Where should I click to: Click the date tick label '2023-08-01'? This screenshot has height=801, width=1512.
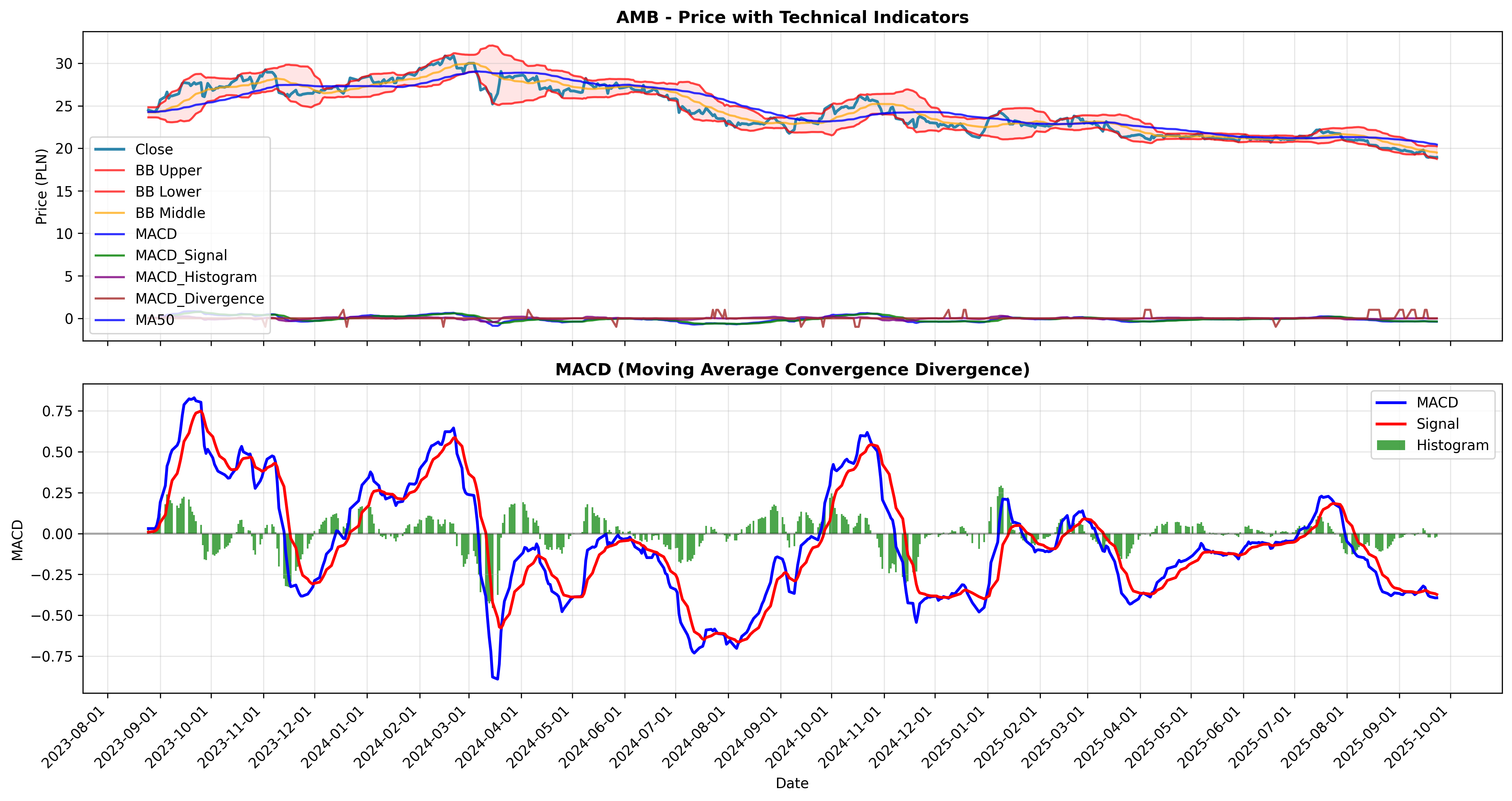73,737
